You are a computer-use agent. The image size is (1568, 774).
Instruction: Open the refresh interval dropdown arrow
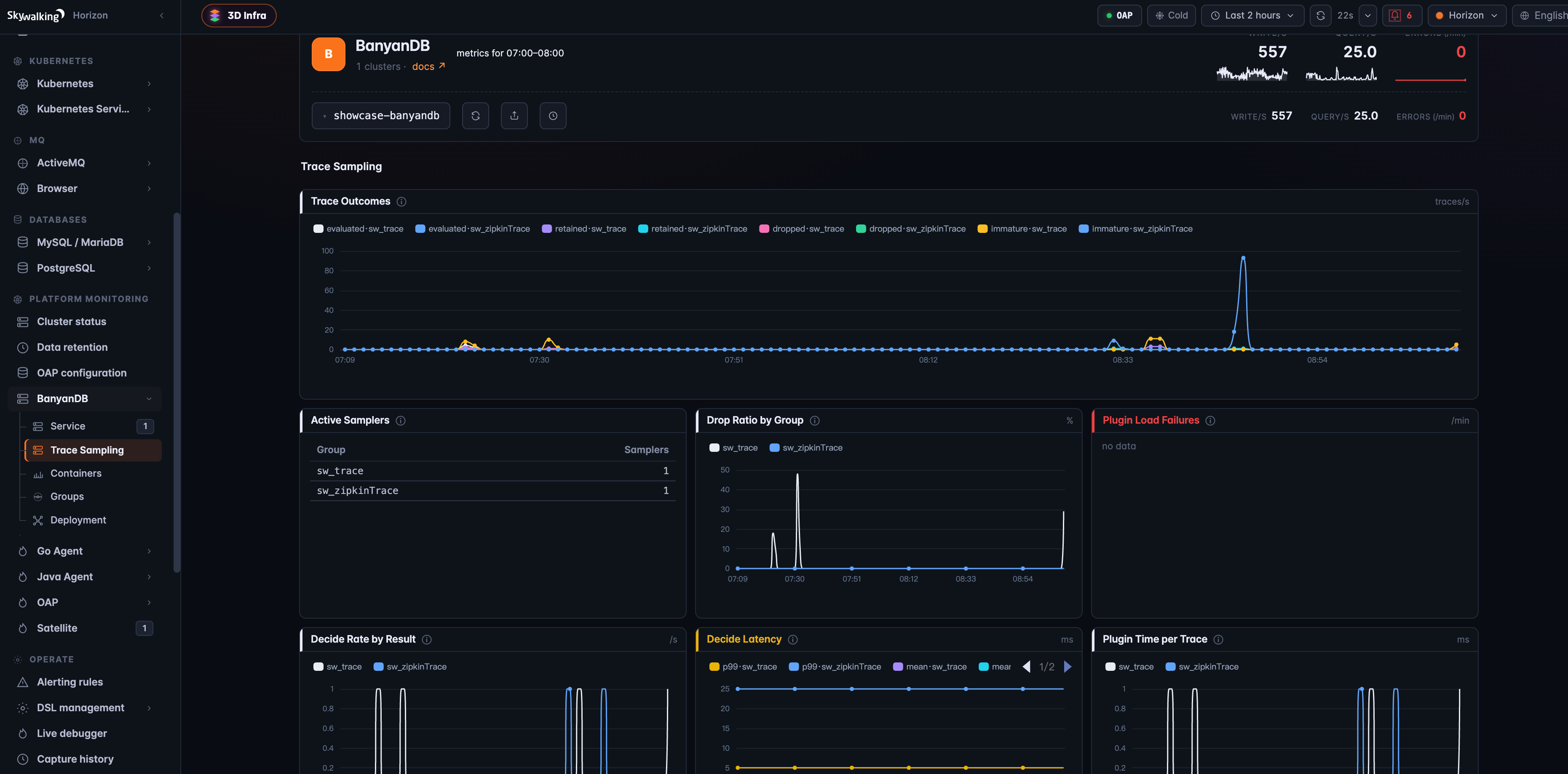click(1368, 15)
